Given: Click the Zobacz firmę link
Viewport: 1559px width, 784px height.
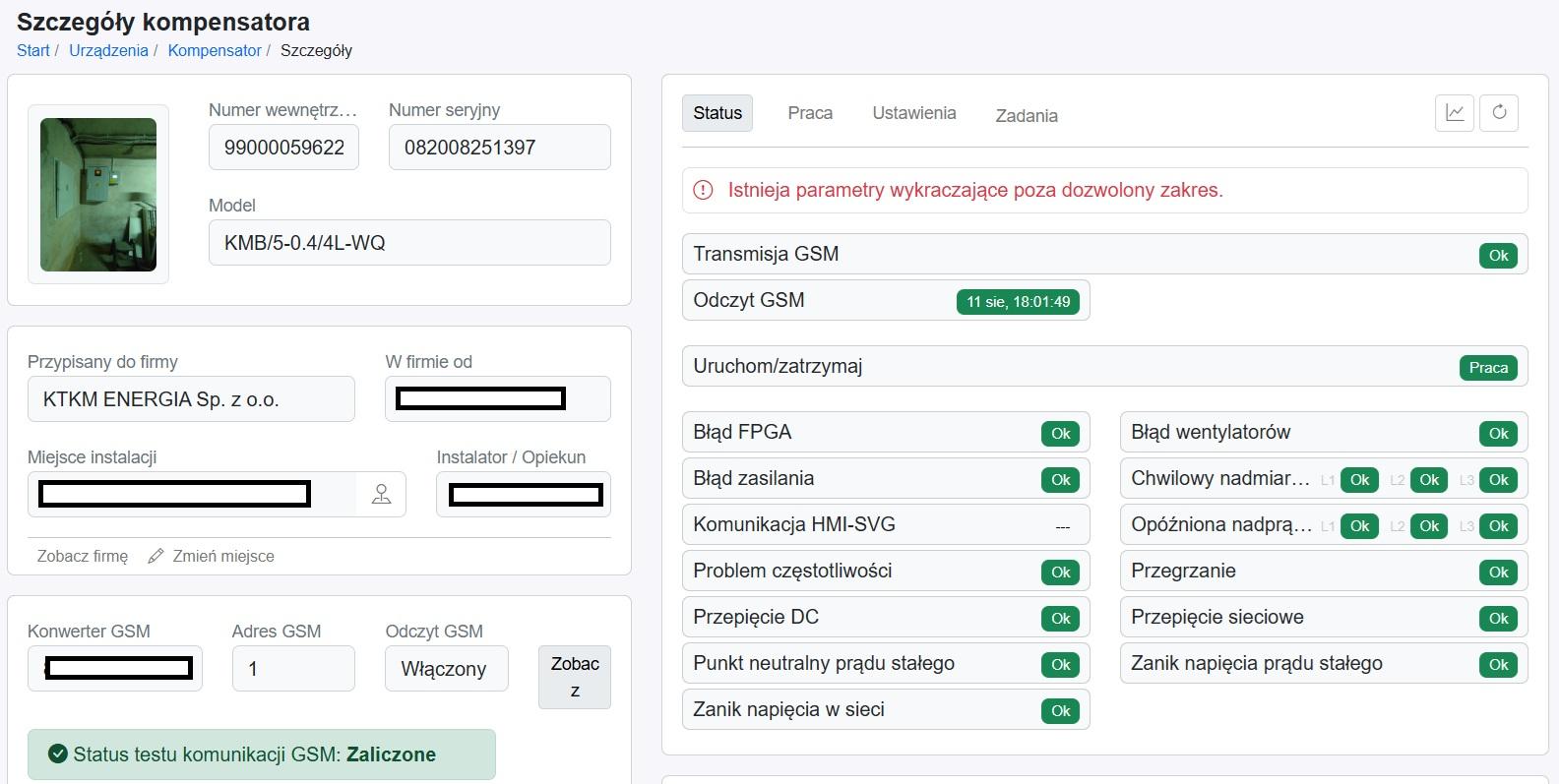Looking at the screenshot, I should pyautogui.click(x=83, y=557).
